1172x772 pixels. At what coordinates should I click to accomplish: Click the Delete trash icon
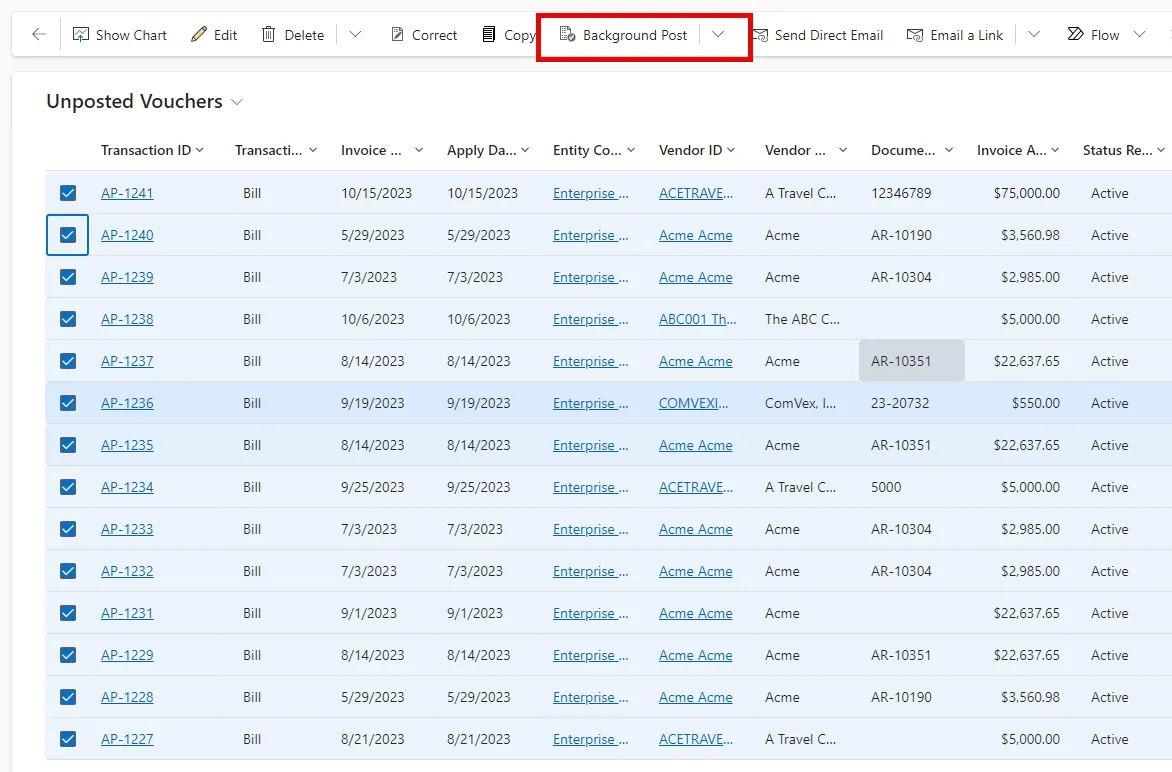click(x=268, y=34)
